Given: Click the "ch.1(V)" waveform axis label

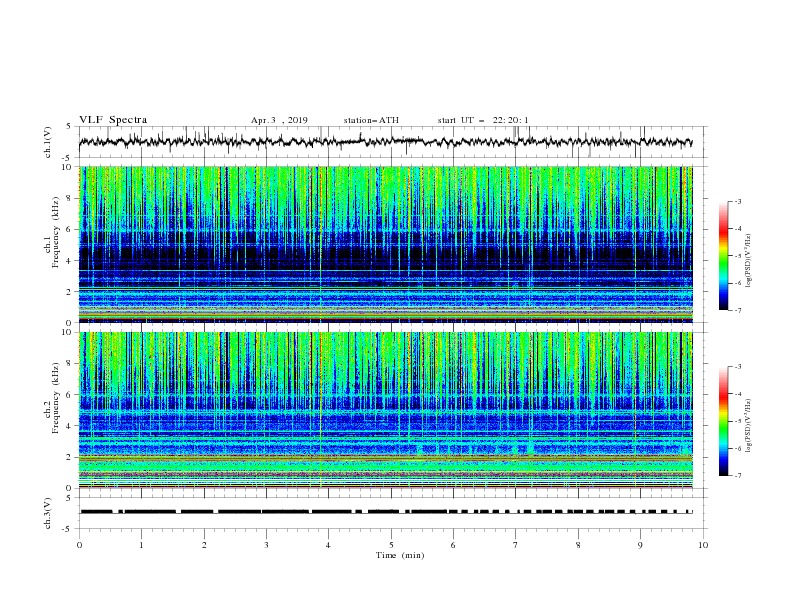Looking at the screenshot, I should coord(48,142).
